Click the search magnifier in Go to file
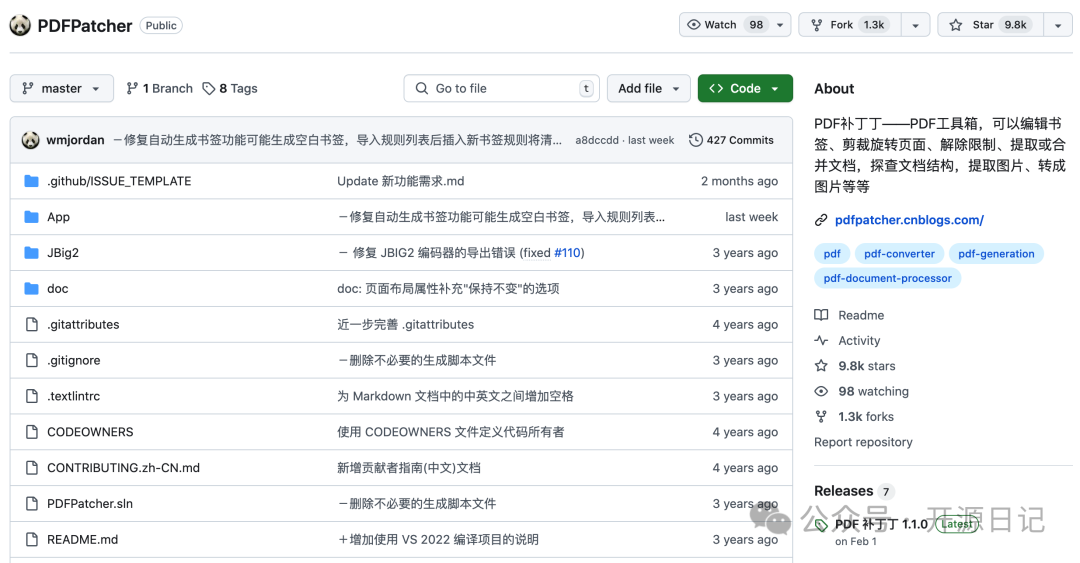The height and width of the screenshot is (563, 1080). click(x=422, y=88)
